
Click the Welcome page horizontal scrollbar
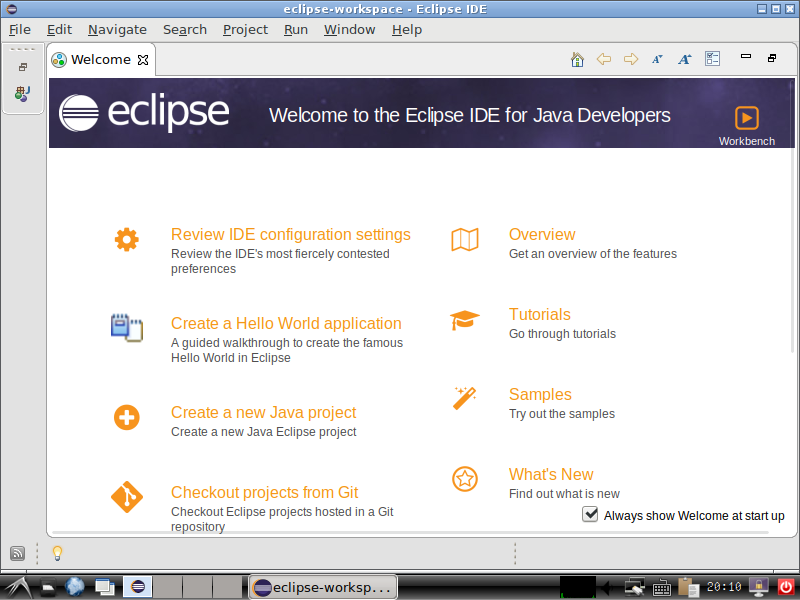[410, 533]
